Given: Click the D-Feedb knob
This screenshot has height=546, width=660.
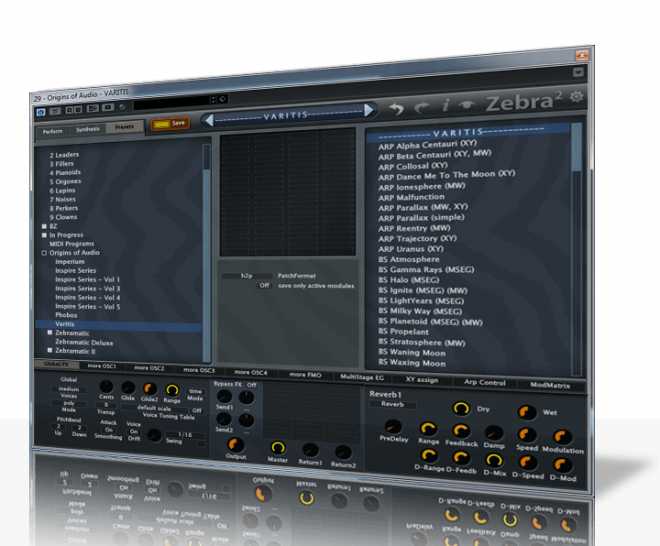Looking at the screenshot, I should [x=460, y=458].
